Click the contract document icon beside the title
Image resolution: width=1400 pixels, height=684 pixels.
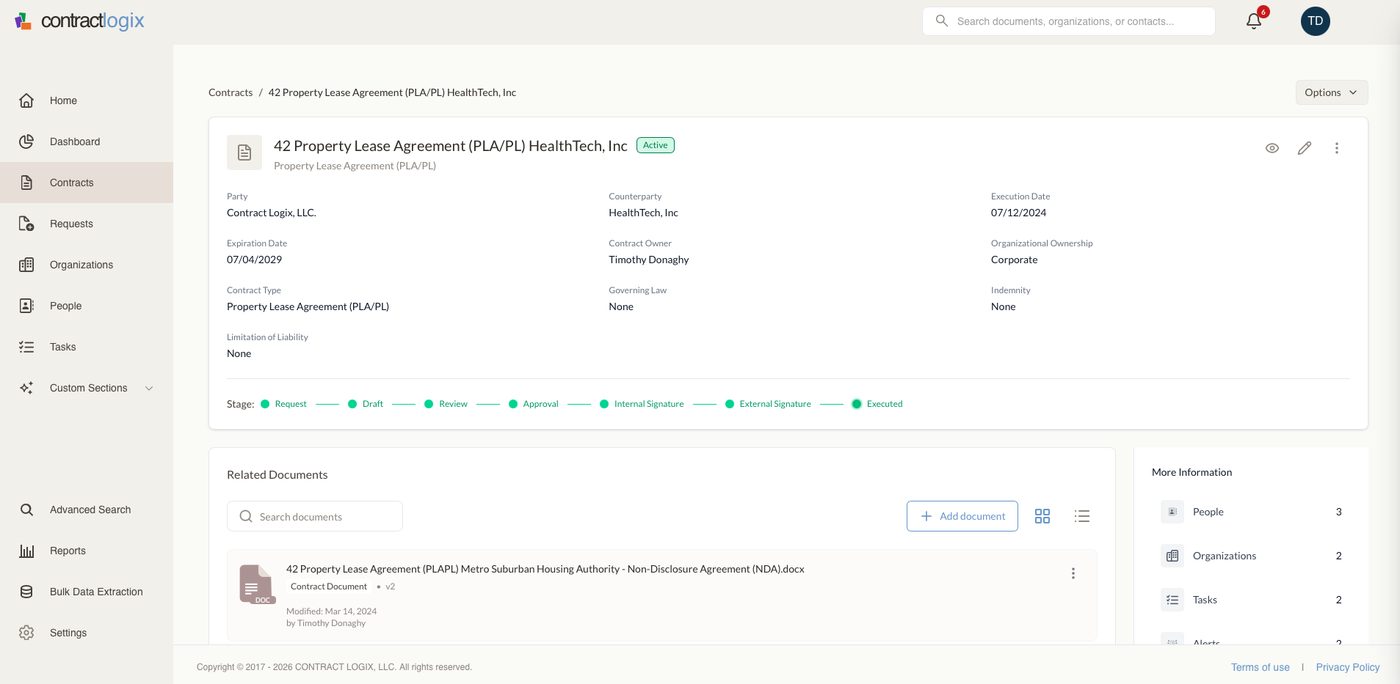tap(244, 152)
